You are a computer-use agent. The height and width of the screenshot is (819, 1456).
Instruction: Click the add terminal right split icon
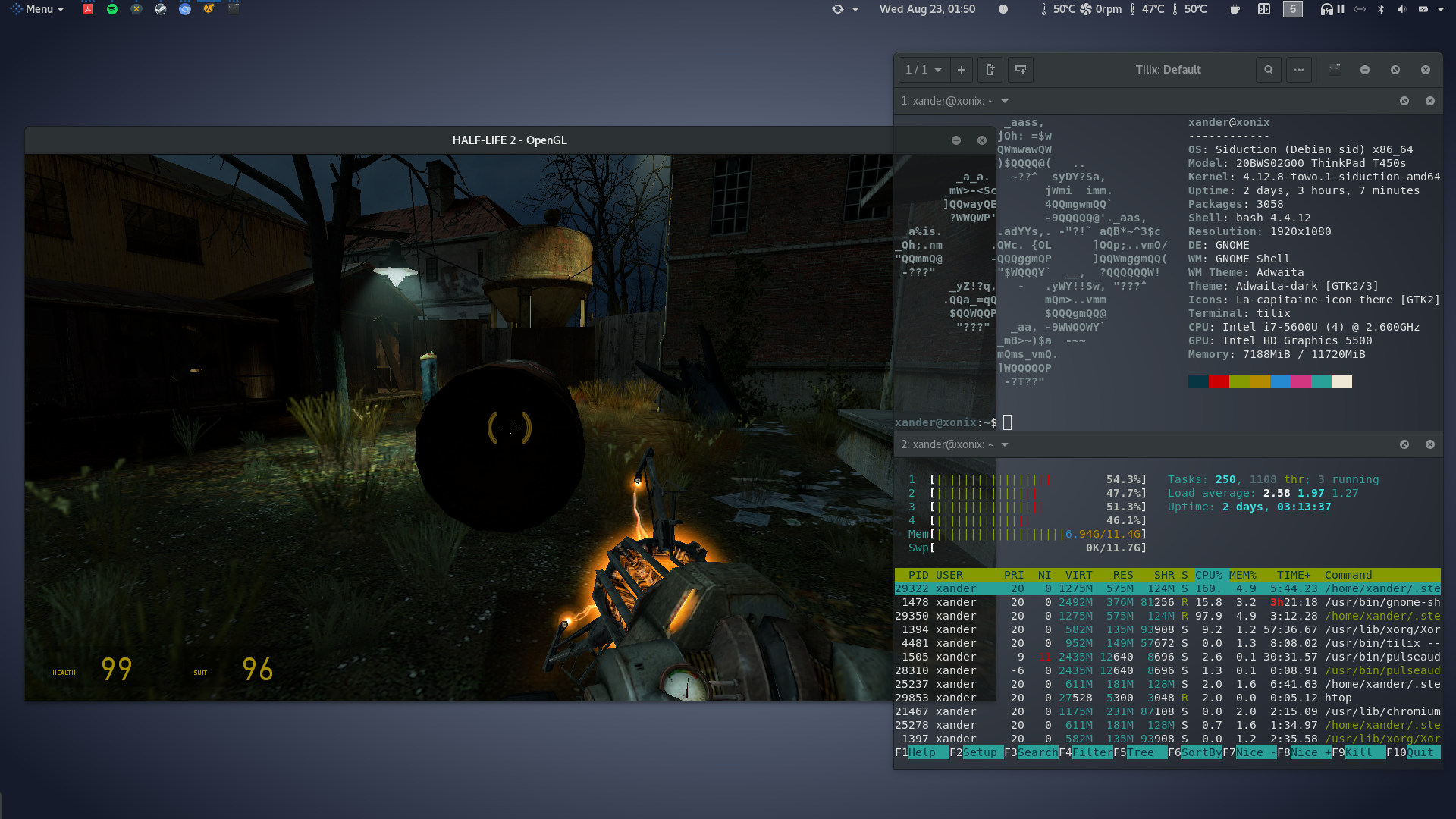click(x=990, y=70)
